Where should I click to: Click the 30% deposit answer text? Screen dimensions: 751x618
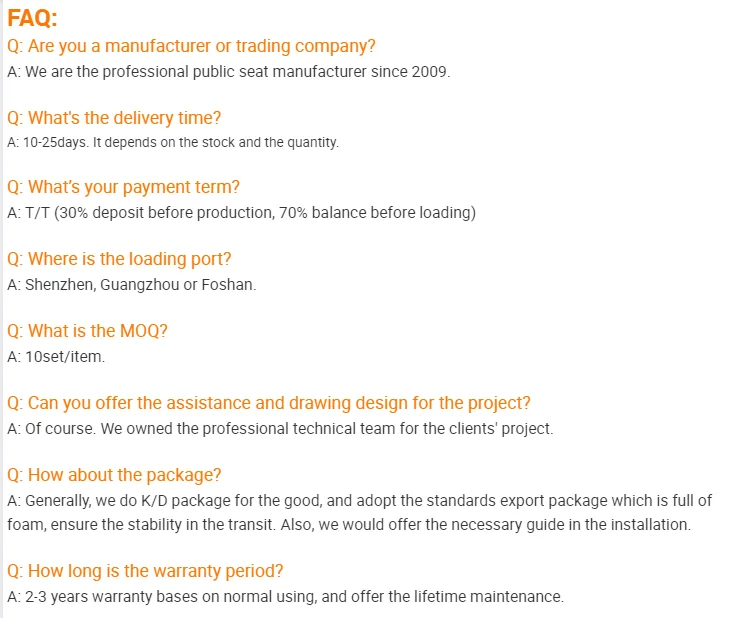(x=240, y=212)
